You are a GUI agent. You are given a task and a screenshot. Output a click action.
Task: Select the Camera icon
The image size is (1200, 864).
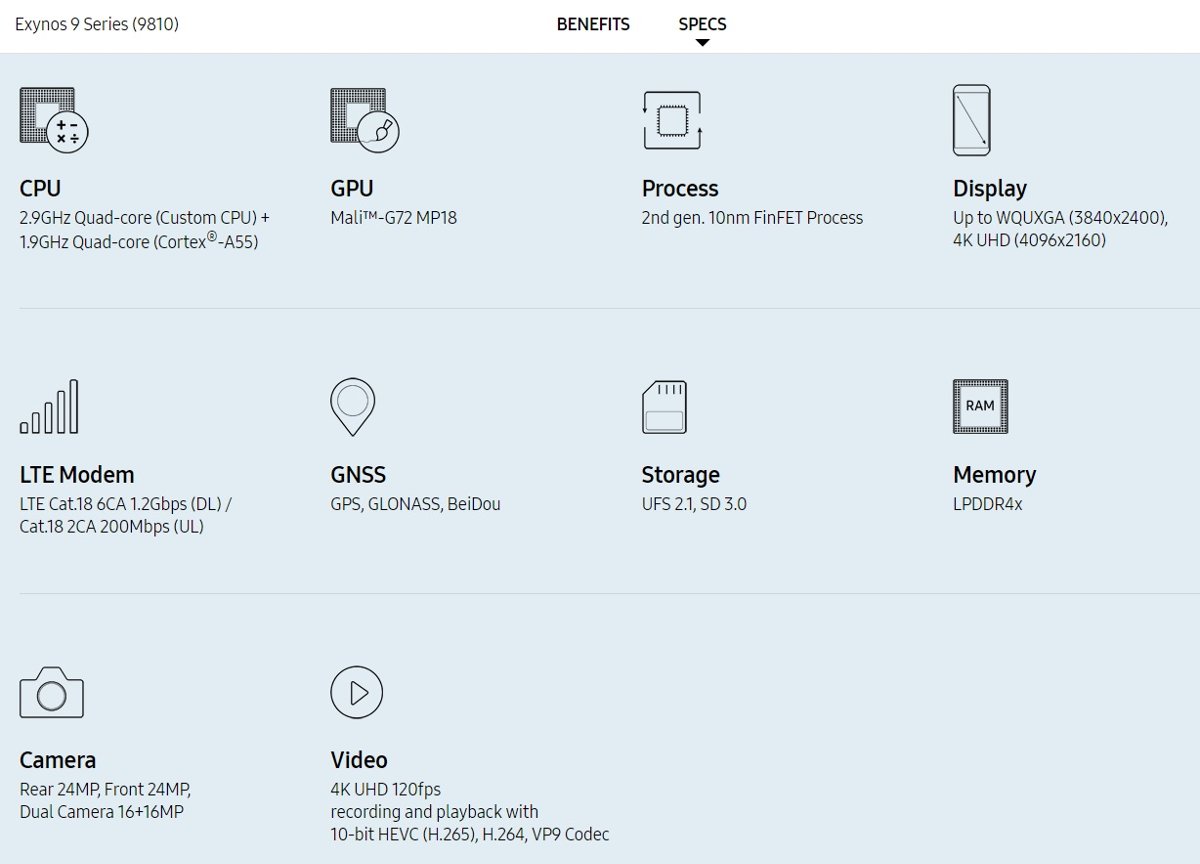pyautogui.click(x=51, y=692)
